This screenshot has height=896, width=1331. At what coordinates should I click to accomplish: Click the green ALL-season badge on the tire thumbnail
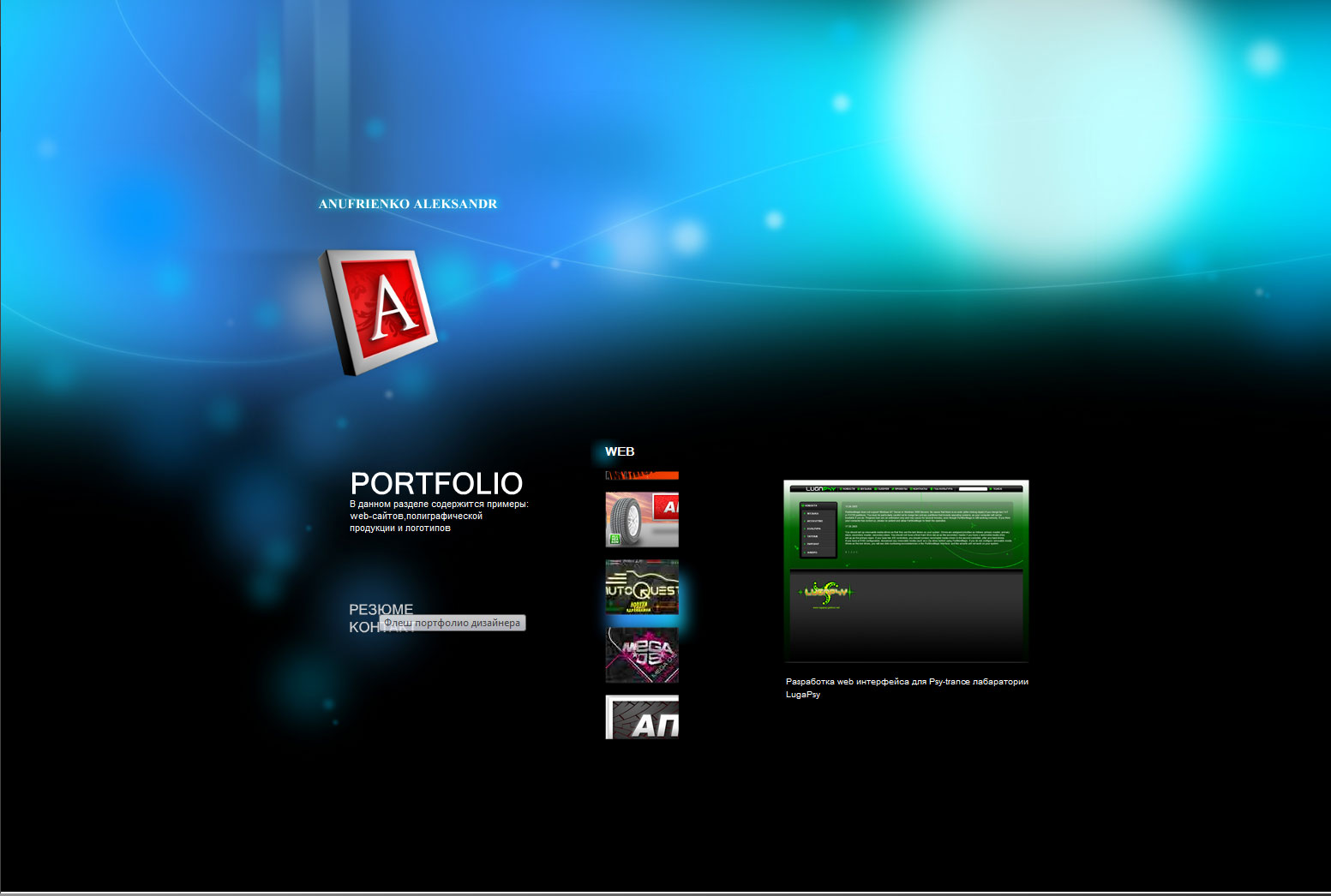click(615, 537)
